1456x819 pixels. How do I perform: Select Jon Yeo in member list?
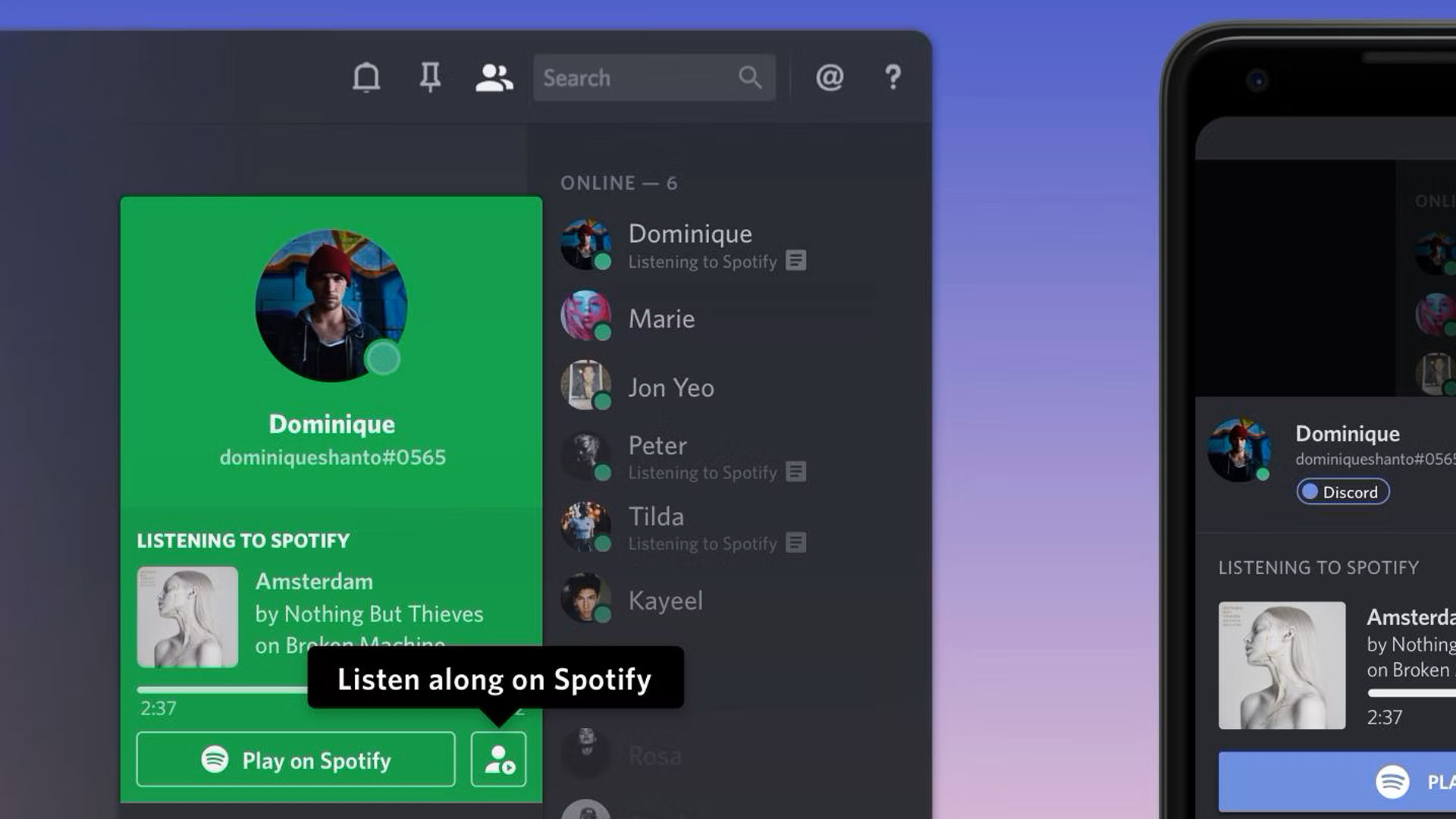tap(670, 388)
